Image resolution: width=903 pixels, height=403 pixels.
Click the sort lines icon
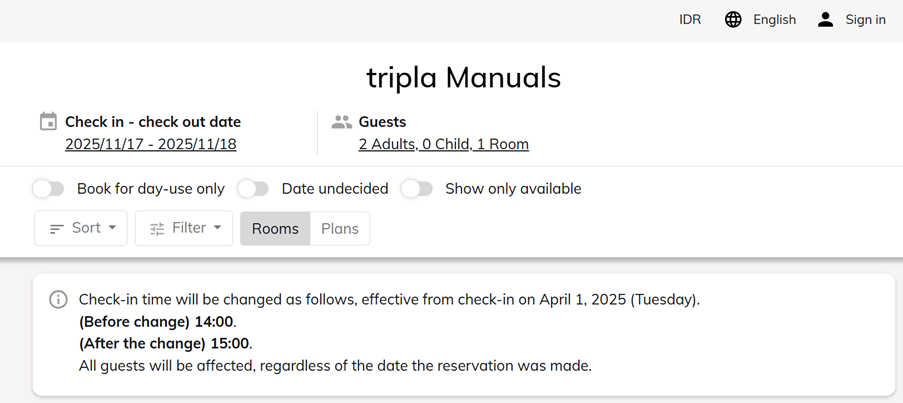pyautogui.click(x=57, y=229)
